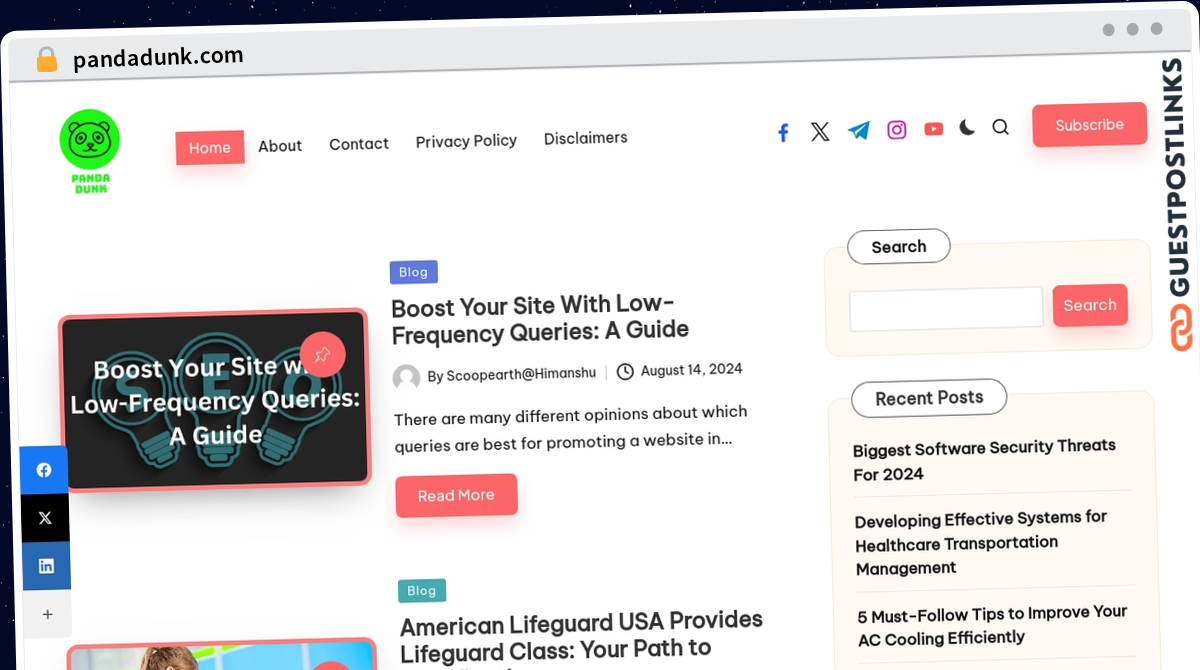1200x670 pixels.
Task: Select the Home navigation tab
Action: 210,147
